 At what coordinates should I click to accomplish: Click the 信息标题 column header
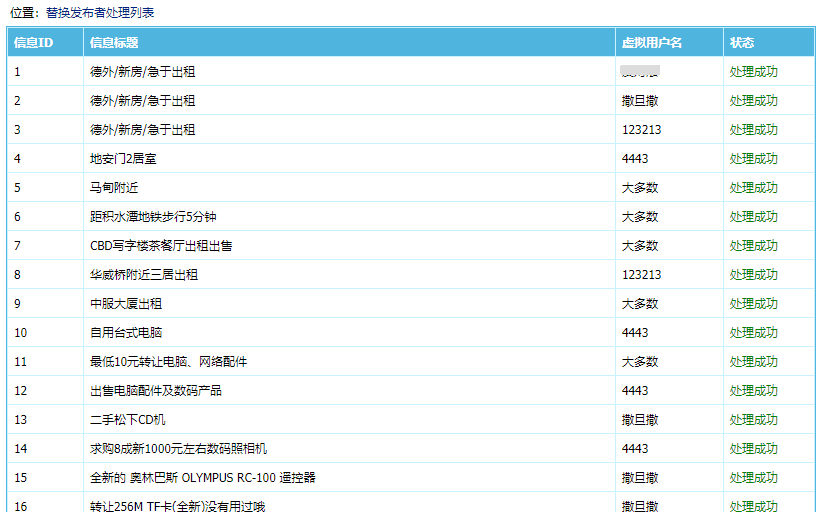(114, 43)
